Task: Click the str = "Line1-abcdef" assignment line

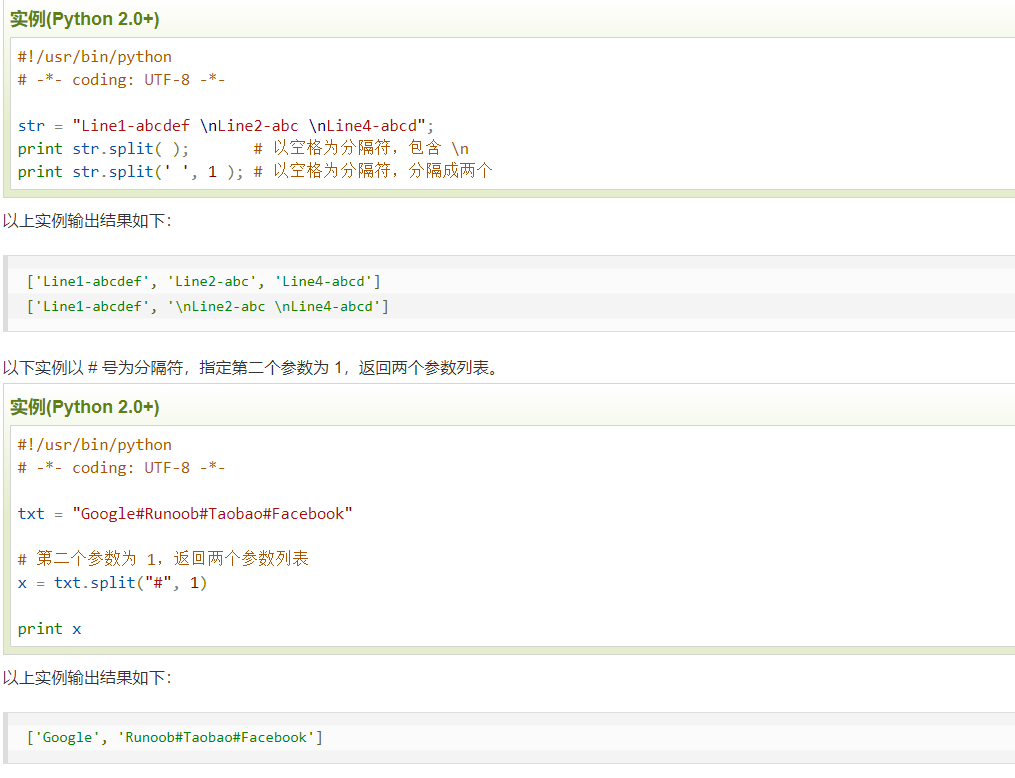Action: point(225,125)
